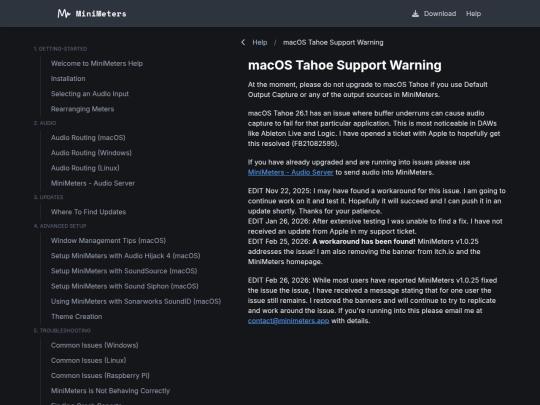
Task: Open Window Management Tips (macOS) page
Action: click(108, 240)
